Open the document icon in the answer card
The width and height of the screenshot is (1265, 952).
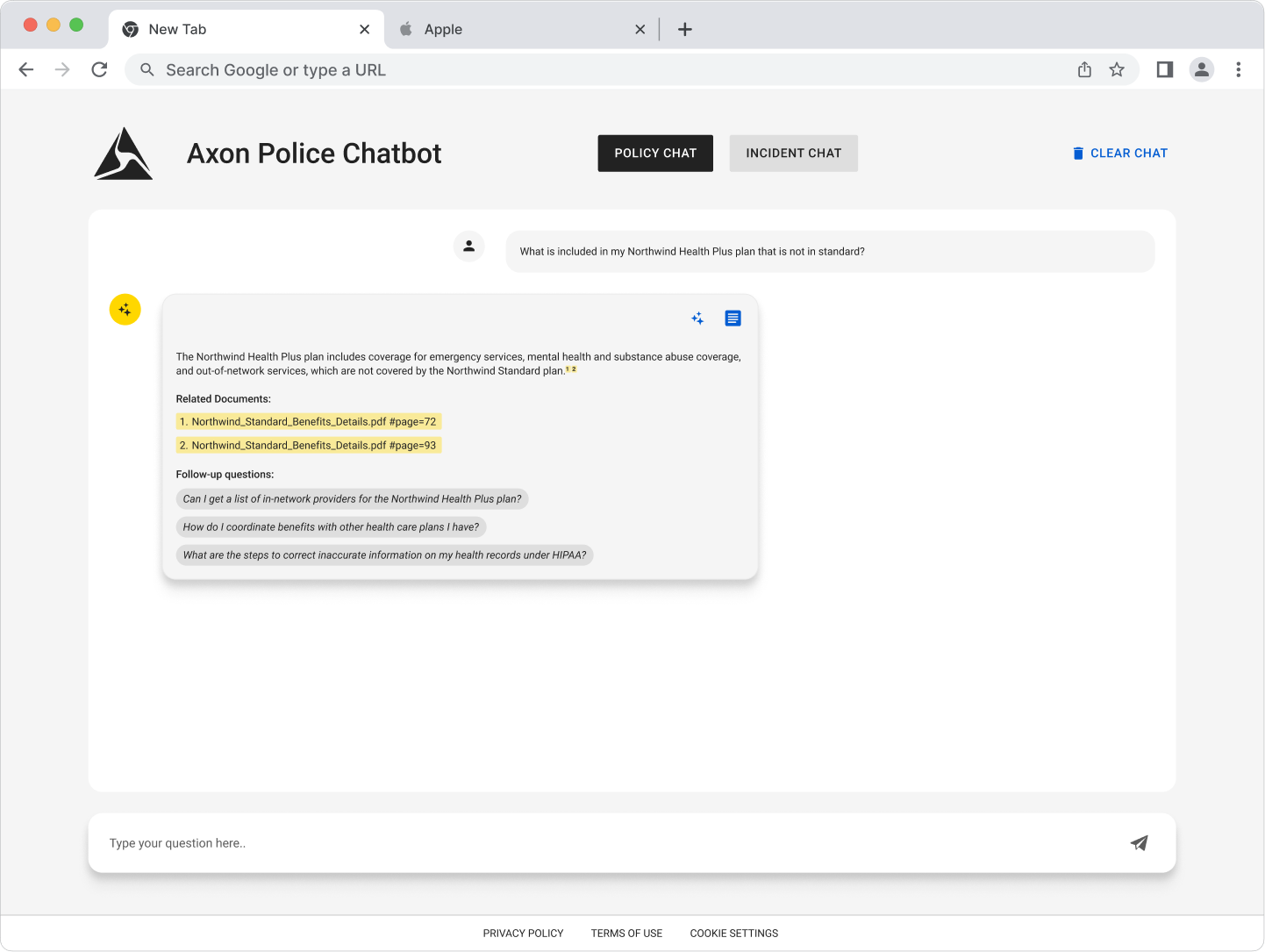pyautogui.click(x=733, y=319)
